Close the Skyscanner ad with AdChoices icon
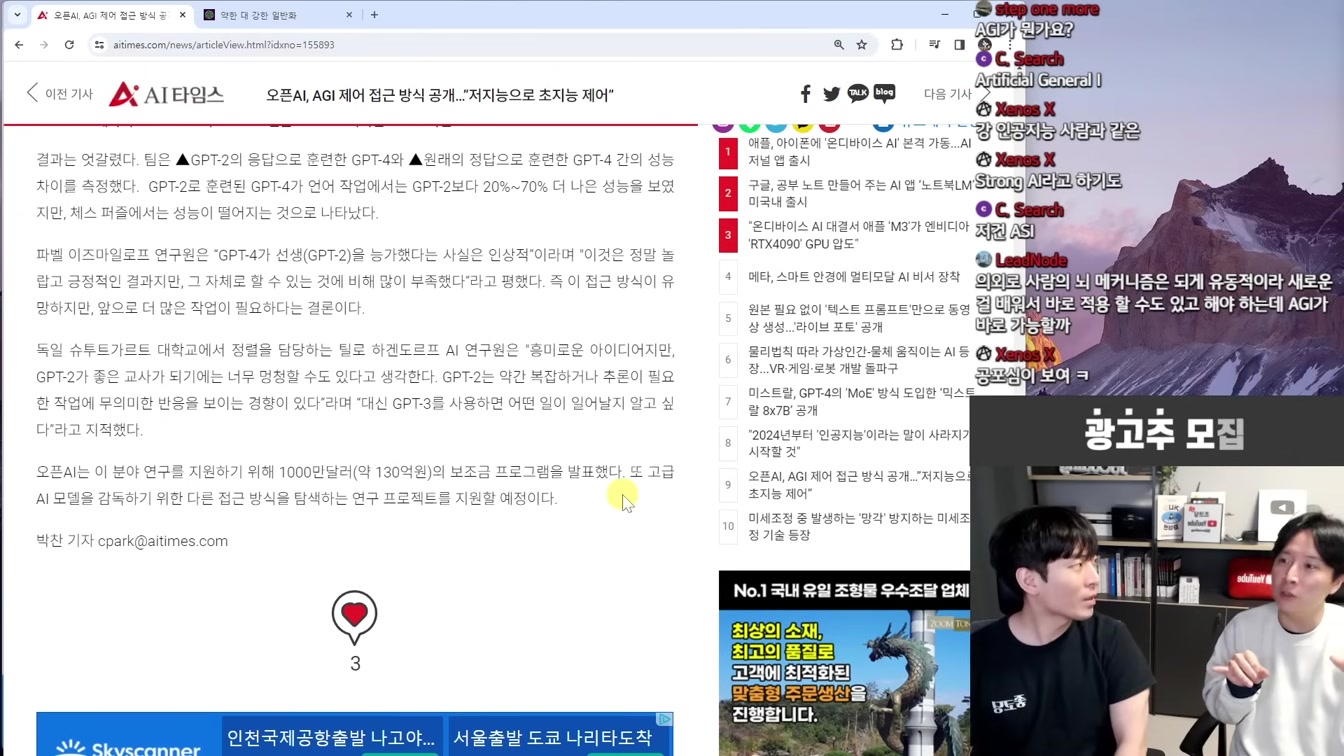Image resolution: width=1344 pixels, height=756 pixels. [x=664, y=720]
